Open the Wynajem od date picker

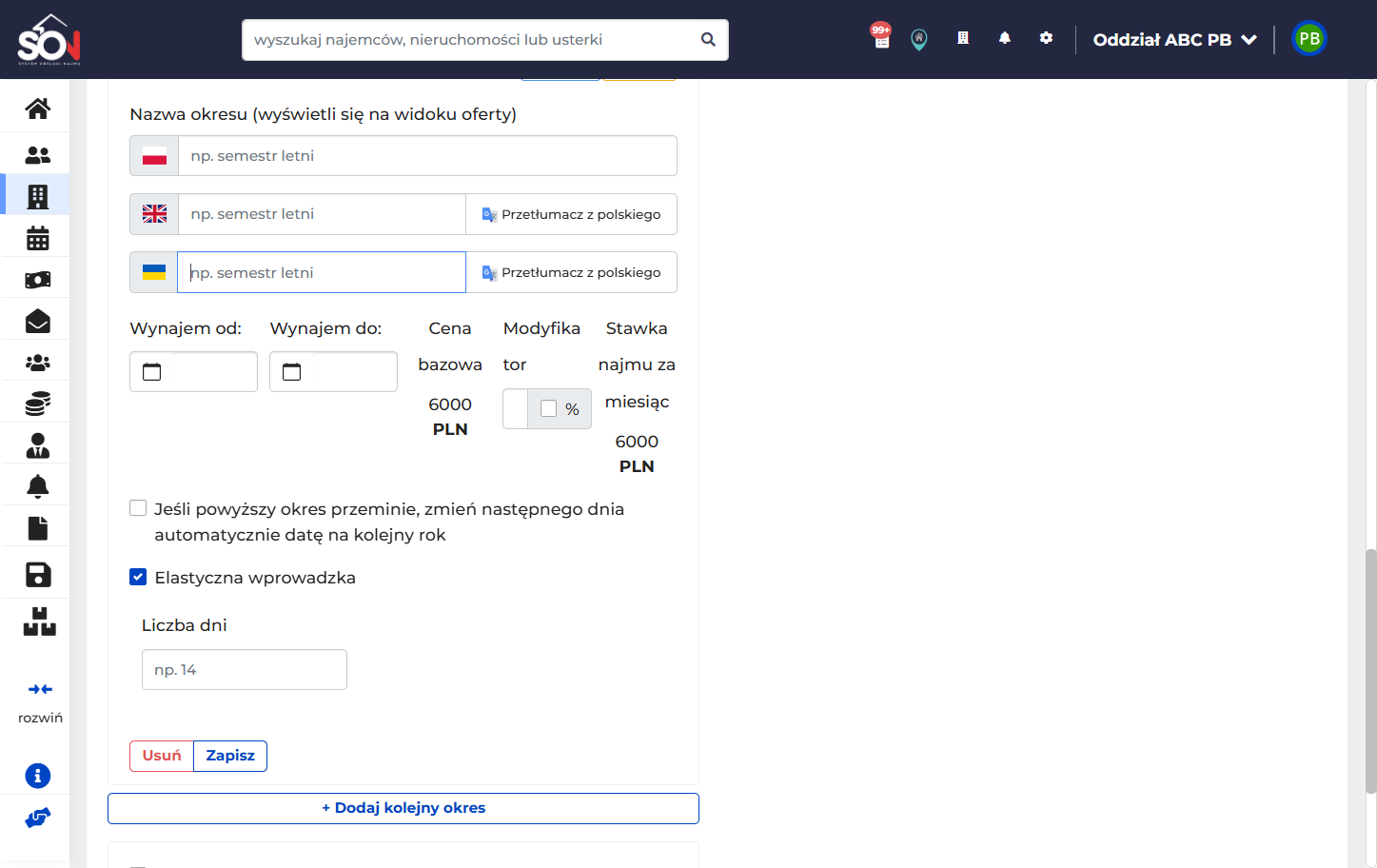pyautogui.click(x=193, y=372)
